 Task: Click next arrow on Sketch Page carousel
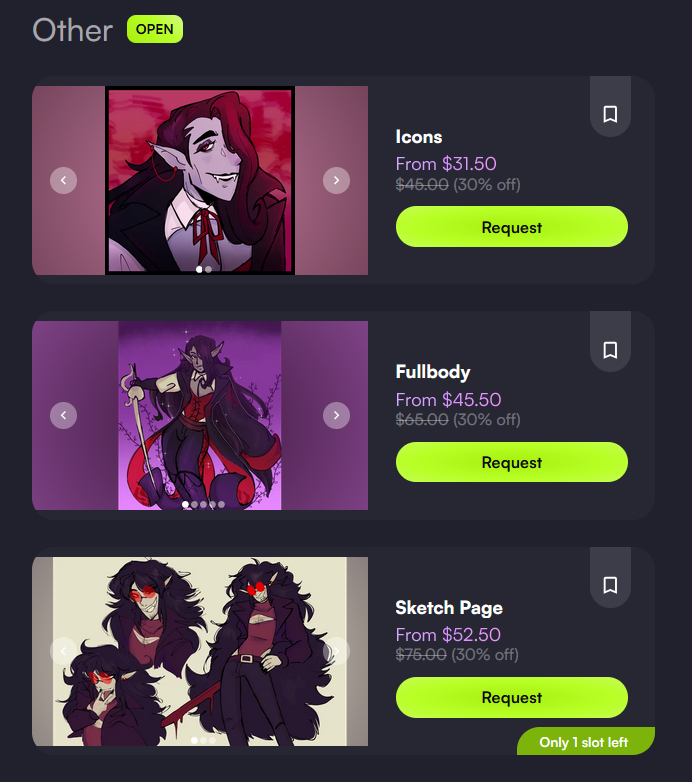(337, 651)
